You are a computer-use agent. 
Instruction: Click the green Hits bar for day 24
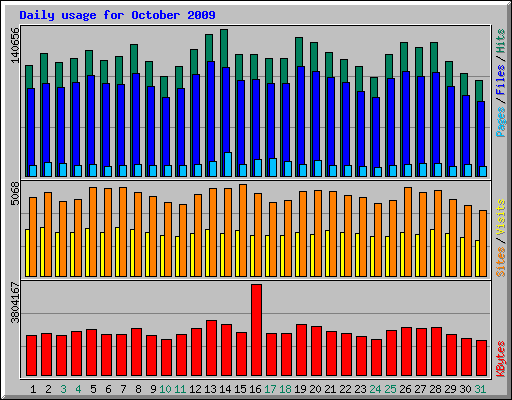pyautogui.click(x=374, y=87)
